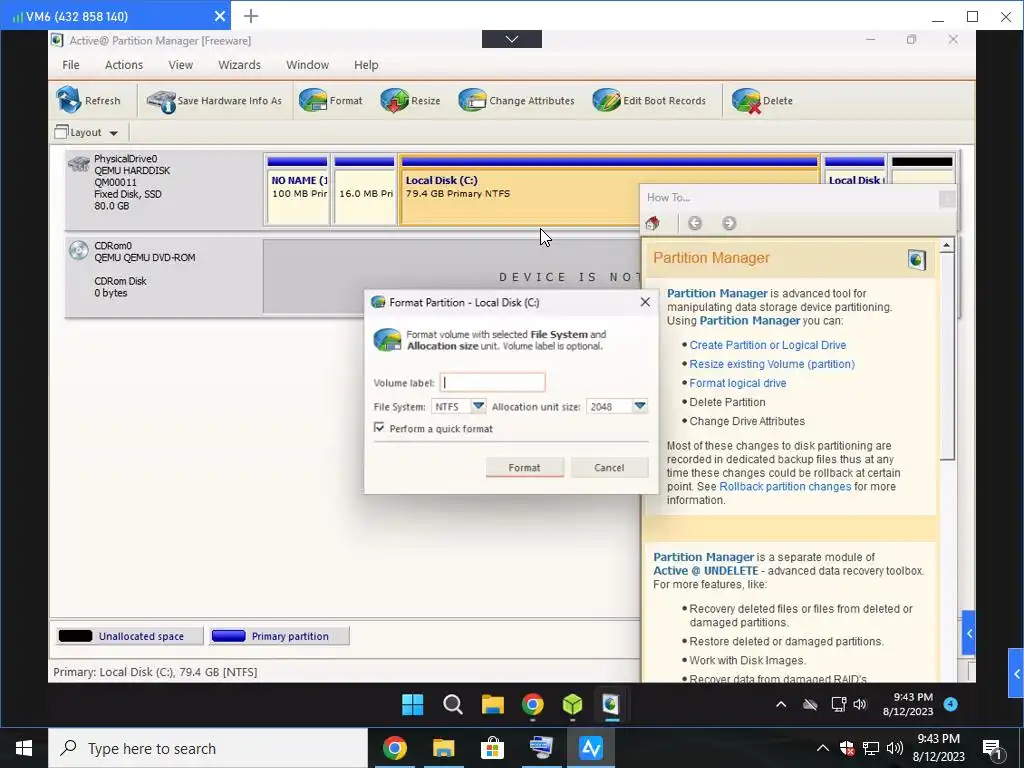Image resolution: width=1024 pixels, height=768 pixels.
Task: Open Create Partition or Logical Drive link
Action: coord(767,345)
